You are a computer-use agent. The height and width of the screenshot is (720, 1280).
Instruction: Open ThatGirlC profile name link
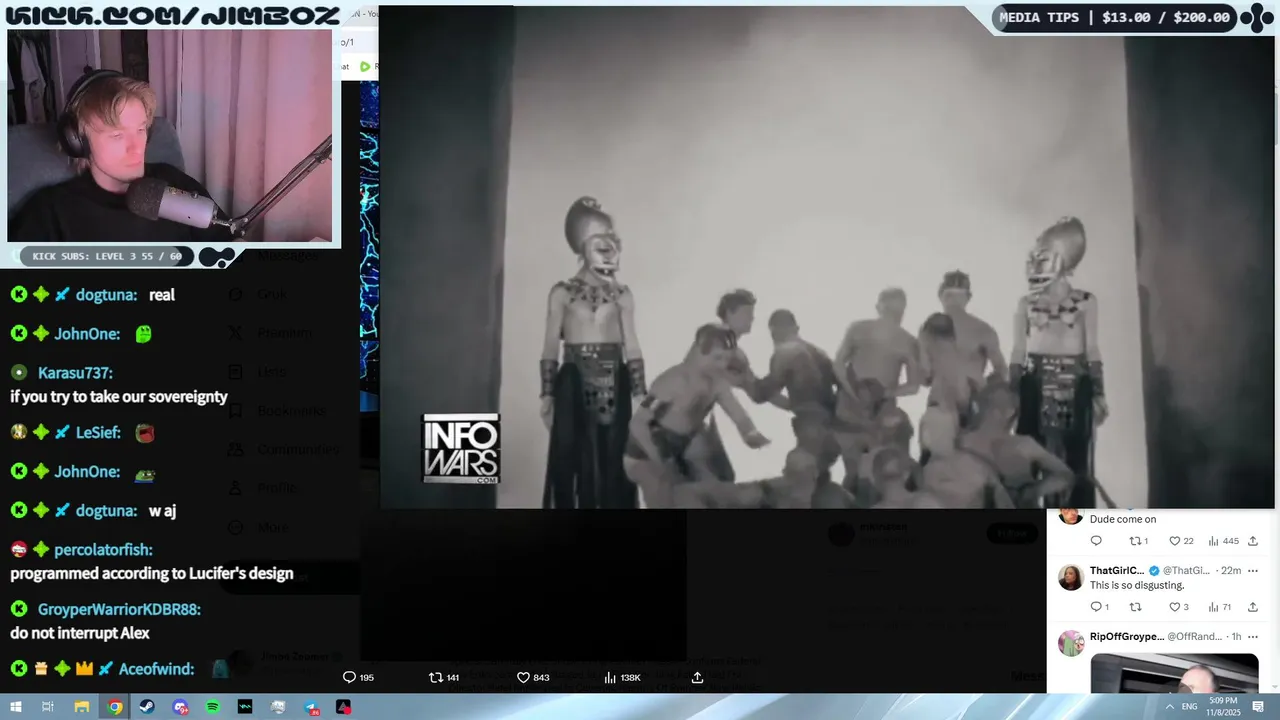[1116, 570]
